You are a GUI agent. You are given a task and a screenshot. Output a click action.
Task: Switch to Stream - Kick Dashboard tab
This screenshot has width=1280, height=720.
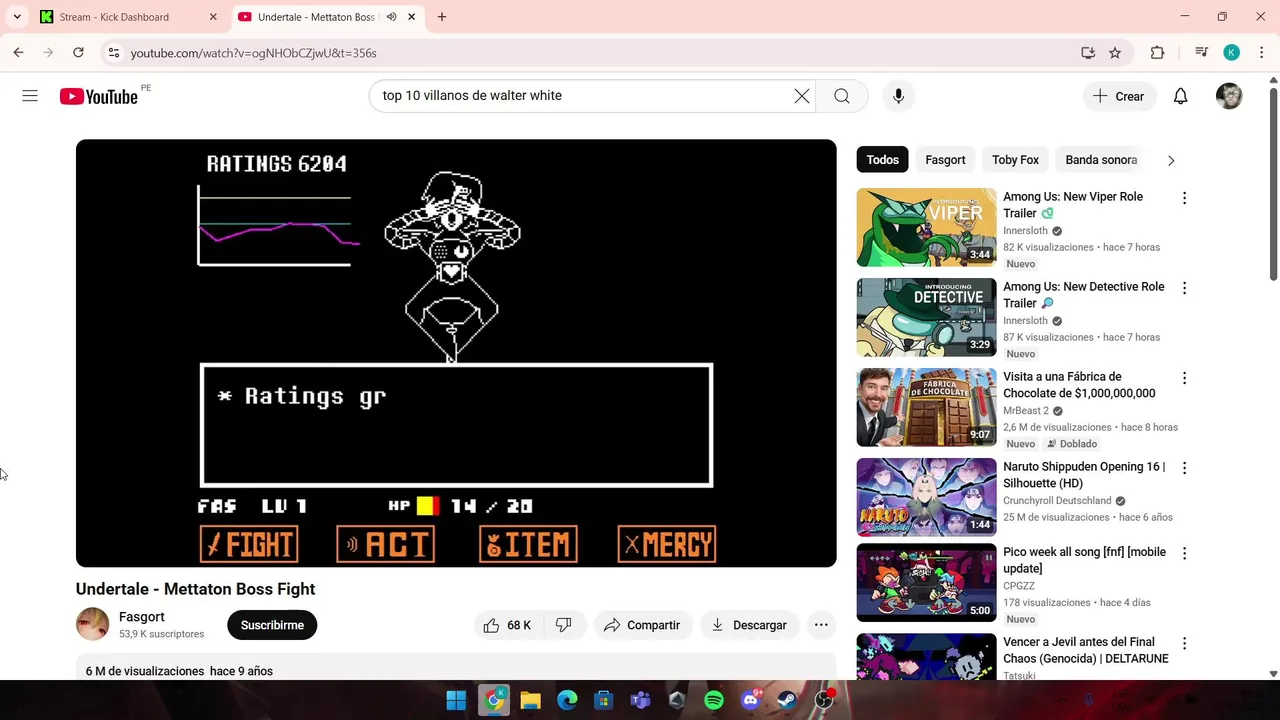(x=128, y=17)
